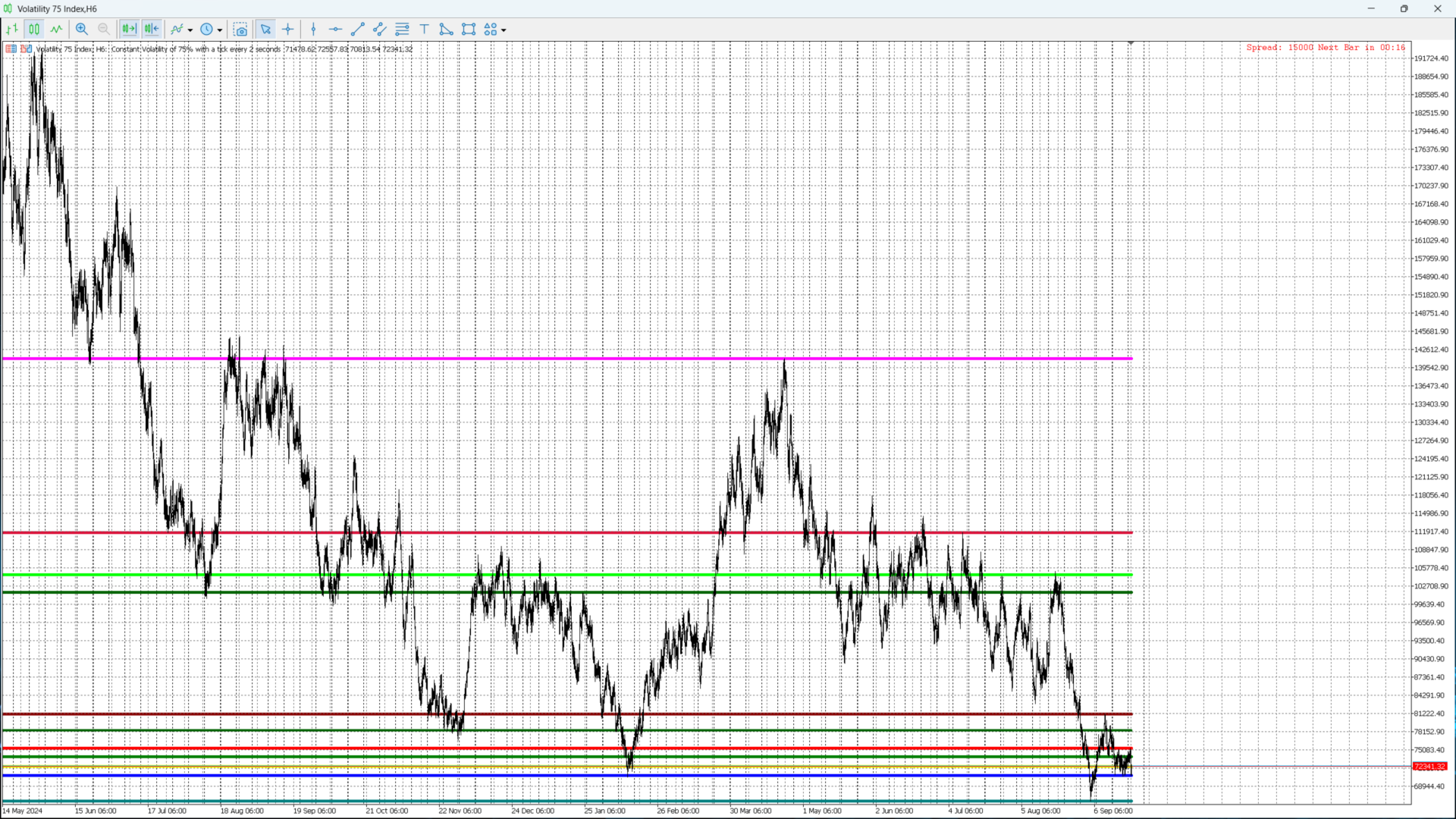Viewport: 1456px width, 819px height.
Task: Switch chart to bar chart mode
Action: point(12,30)
